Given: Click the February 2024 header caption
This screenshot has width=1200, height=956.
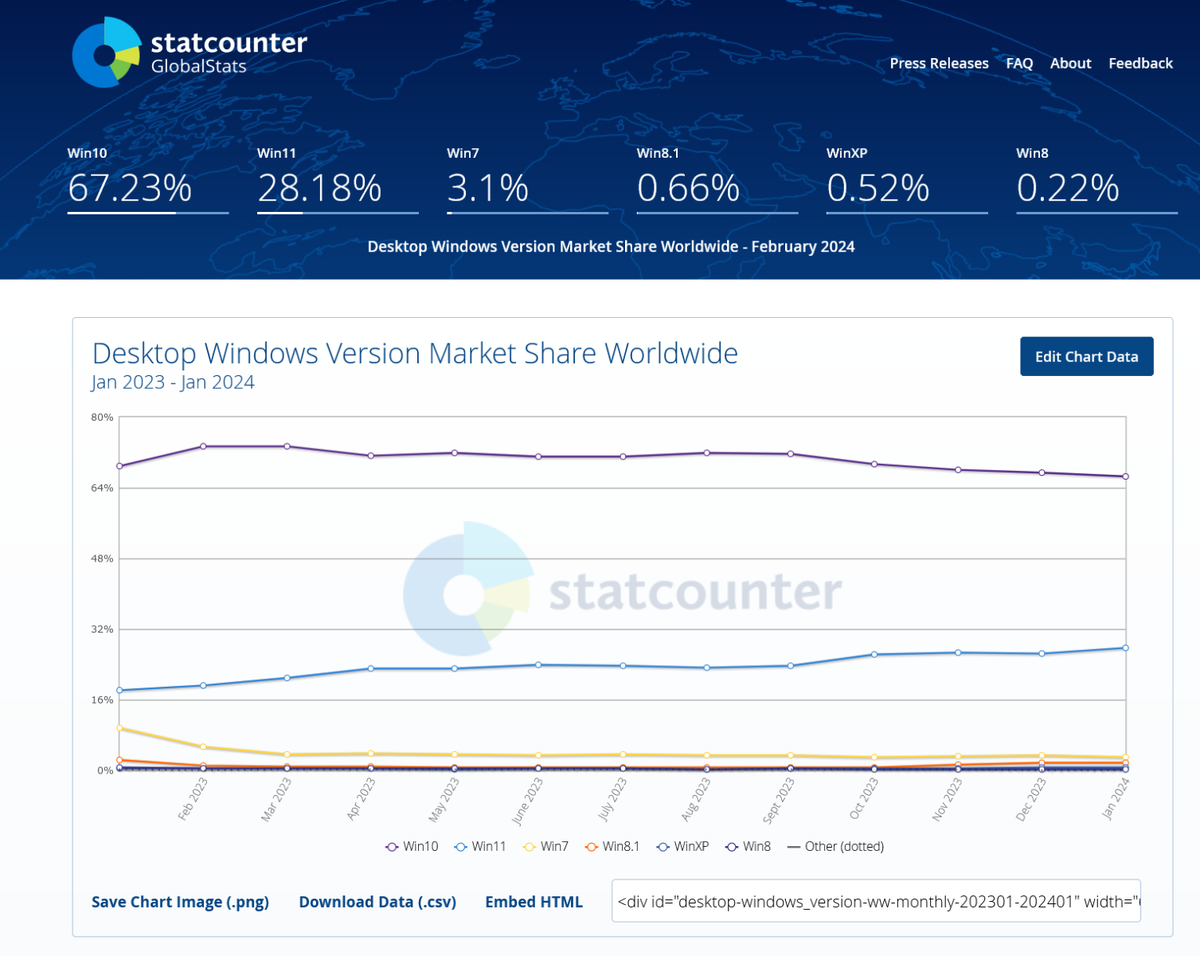Looking at the screenshot, I should (611, 246).
